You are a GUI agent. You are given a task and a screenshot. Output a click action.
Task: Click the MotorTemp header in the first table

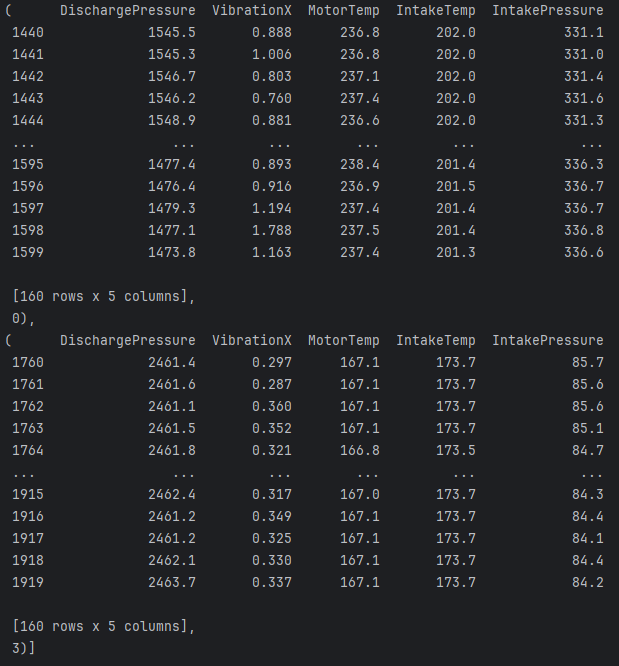[x=343, y=11]
